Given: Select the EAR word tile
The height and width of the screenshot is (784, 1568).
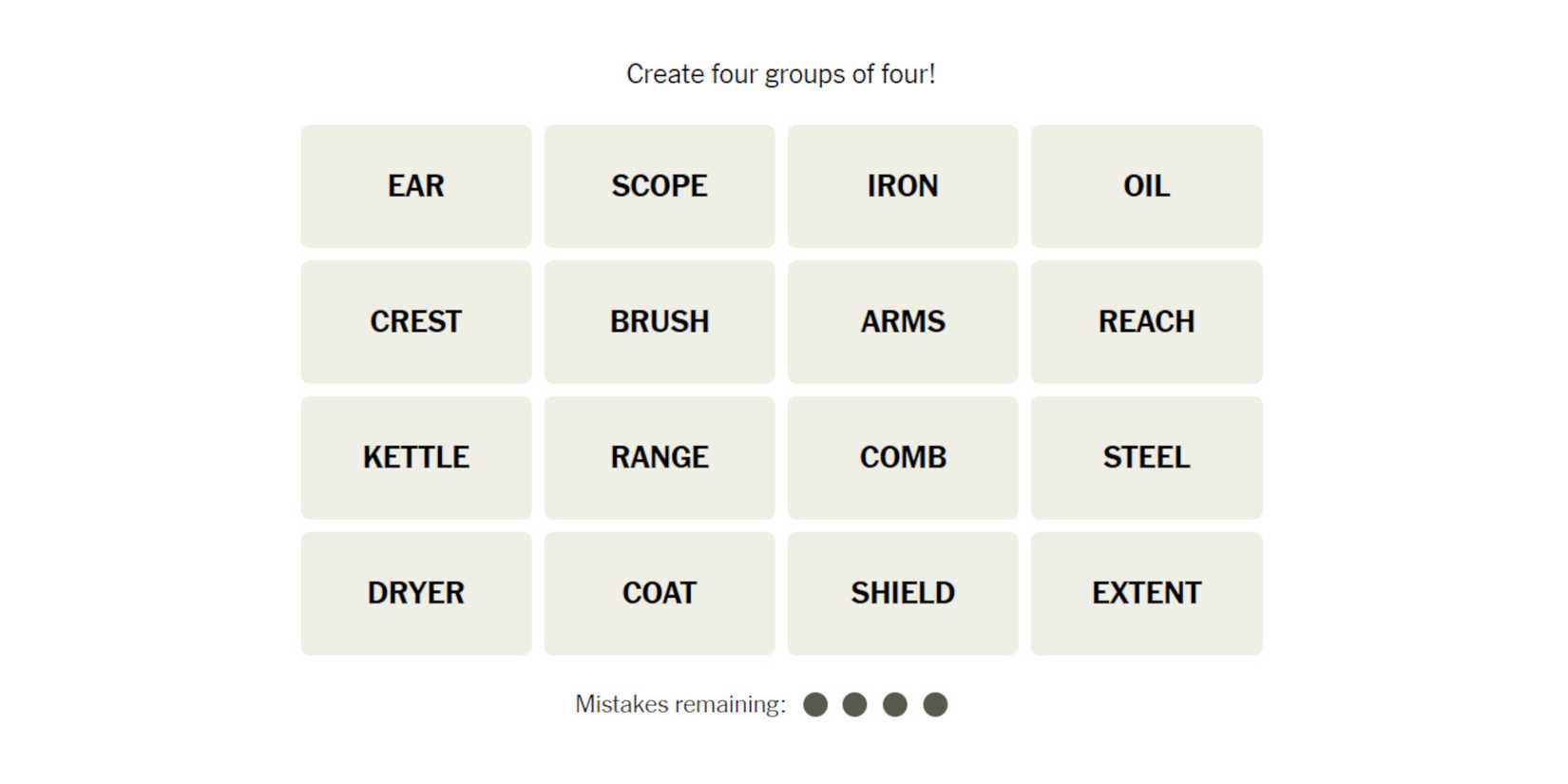Looking at the screenshot, I should tap(415, 186).
